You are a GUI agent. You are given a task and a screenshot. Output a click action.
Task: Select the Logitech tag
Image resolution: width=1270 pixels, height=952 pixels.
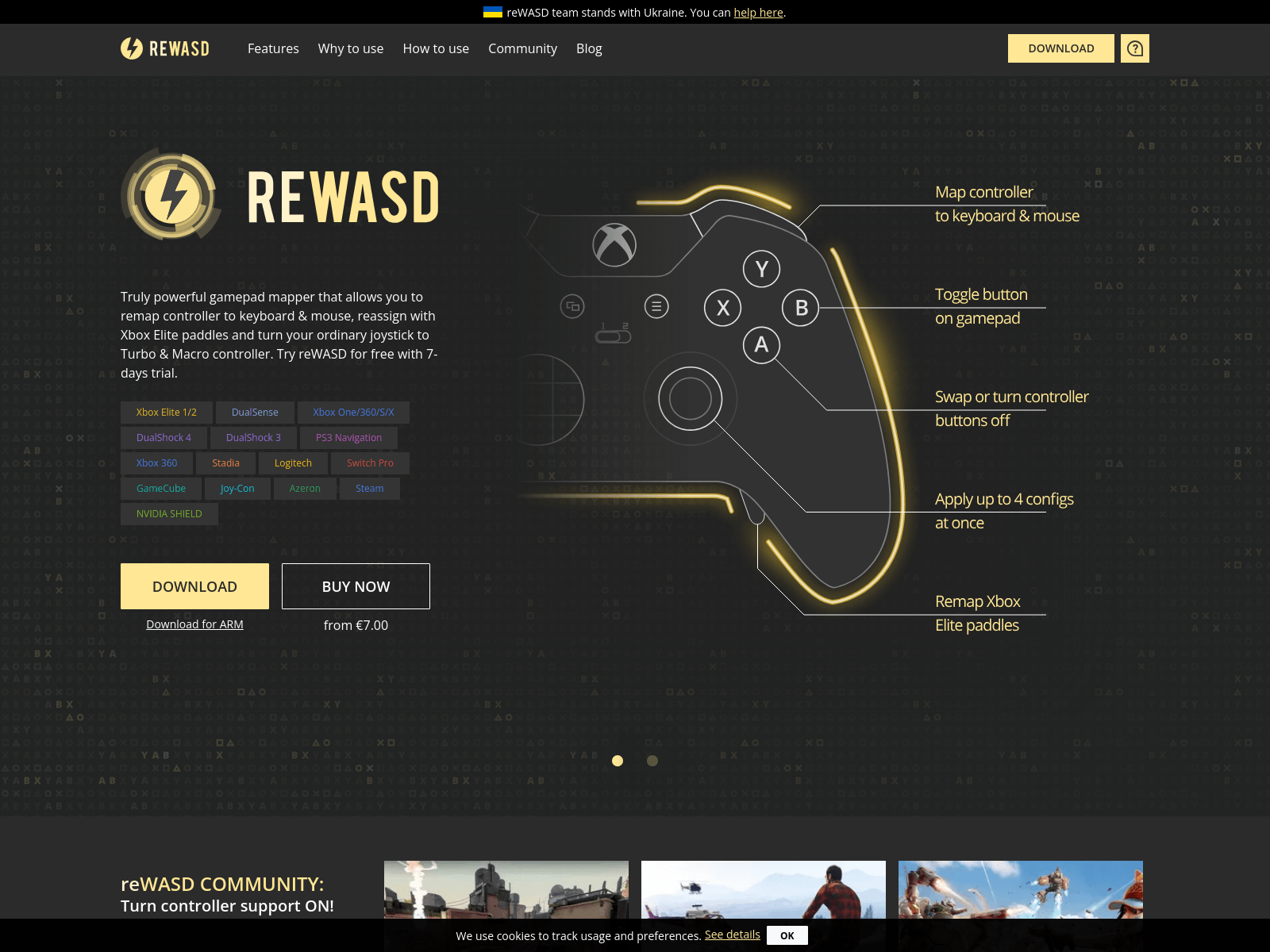pyautogui.click(x=293, y=463)
